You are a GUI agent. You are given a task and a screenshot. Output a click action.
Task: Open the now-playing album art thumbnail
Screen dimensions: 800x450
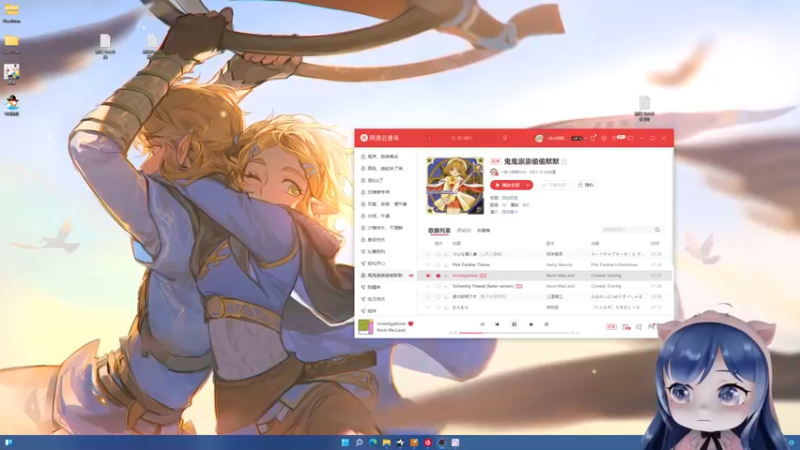[366, 327]
